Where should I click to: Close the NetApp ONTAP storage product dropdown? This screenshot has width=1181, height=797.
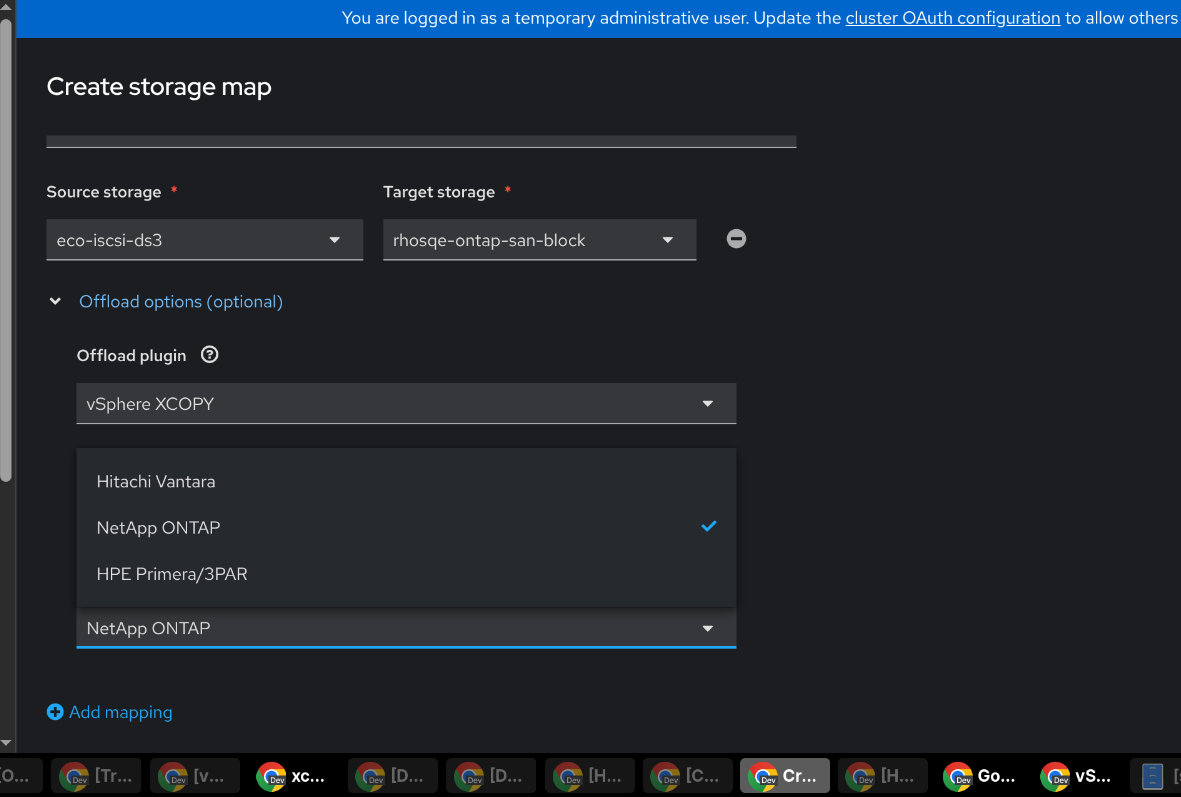[x=406, y=628]
